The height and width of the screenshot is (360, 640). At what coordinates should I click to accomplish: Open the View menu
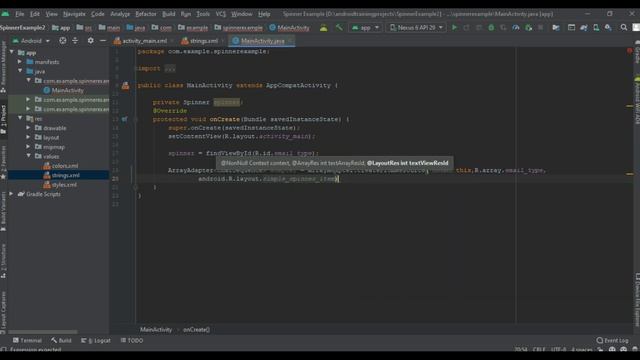(x=51, y=14)
